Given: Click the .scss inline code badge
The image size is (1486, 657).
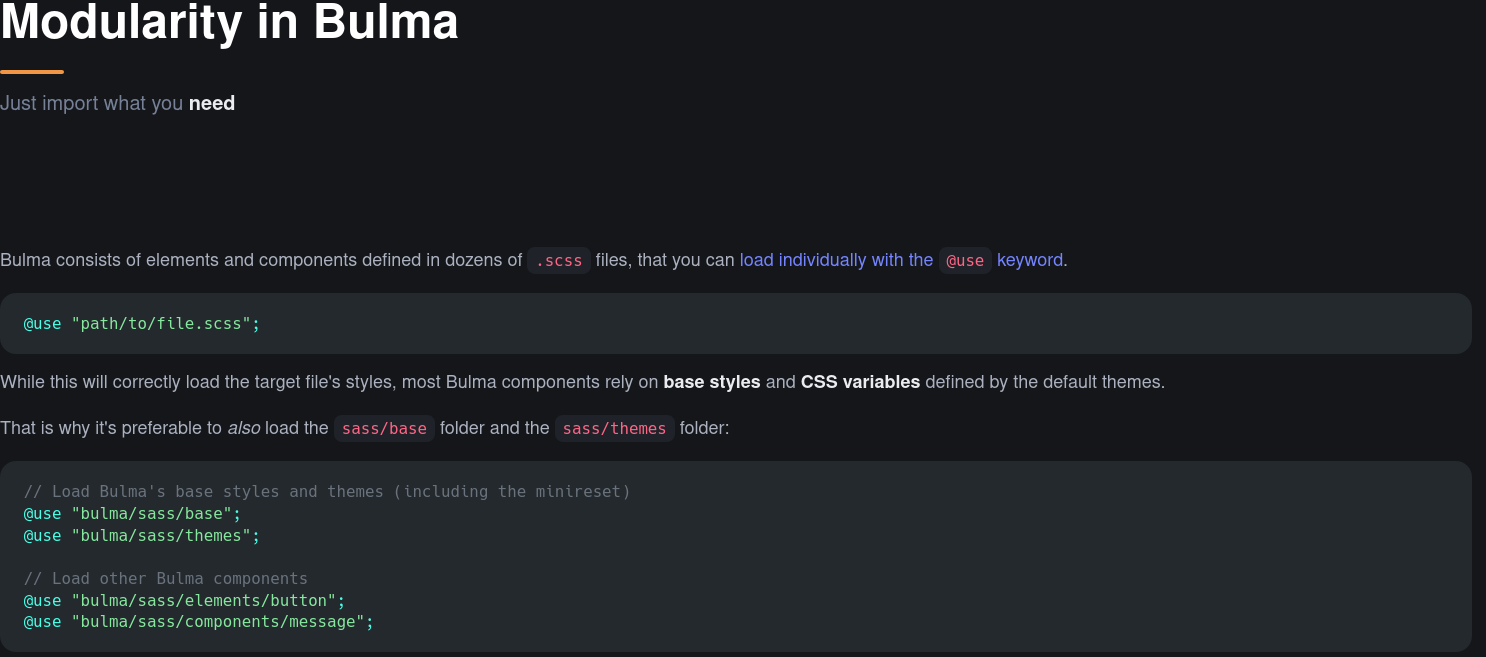Looking at the screenshot, I should [x=559, y=261].
